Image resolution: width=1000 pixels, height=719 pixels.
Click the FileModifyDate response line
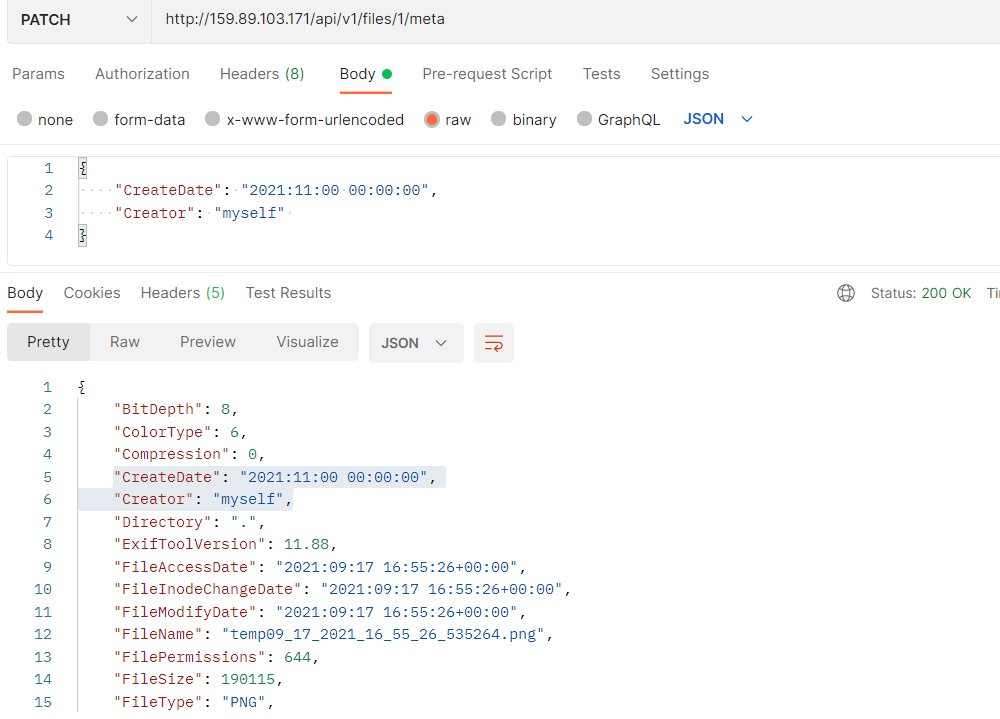(x=320, y=612)
